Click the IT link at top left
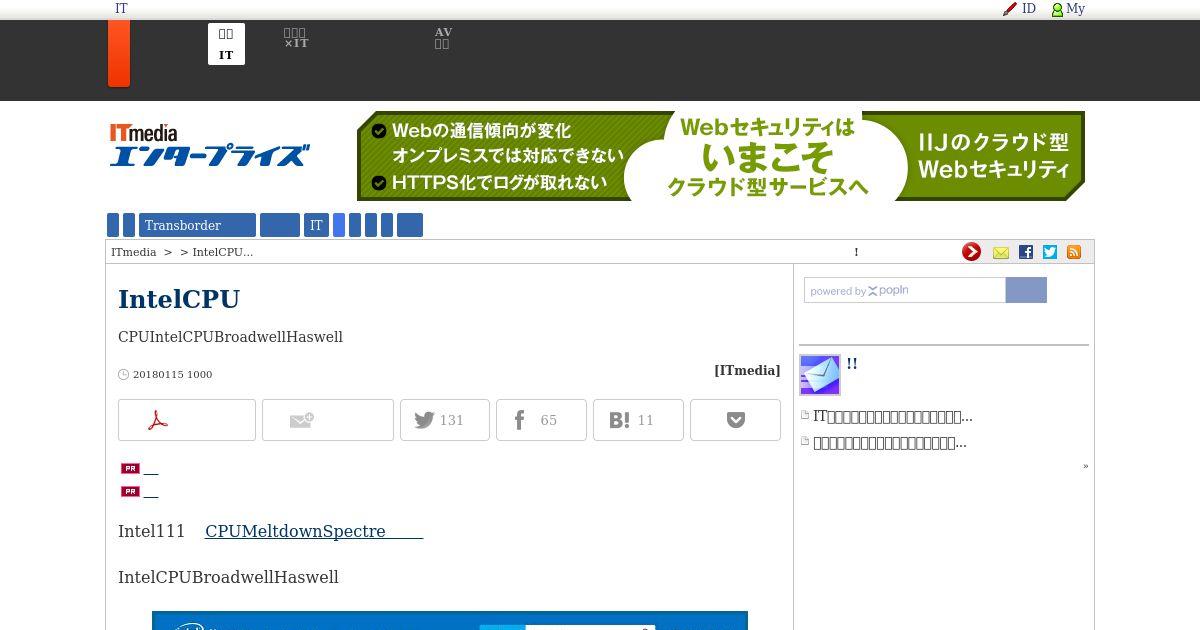The height and width of the screenshot is (630, 1200). [x=121, y=9]
